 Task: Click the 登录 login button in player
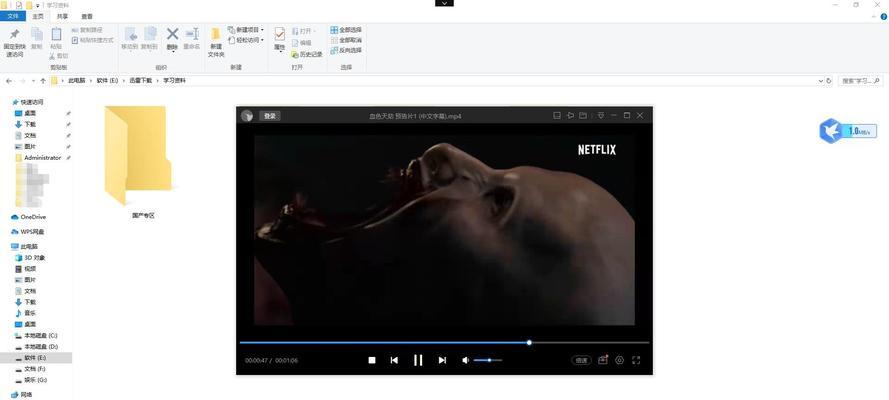tap(270, 116)
